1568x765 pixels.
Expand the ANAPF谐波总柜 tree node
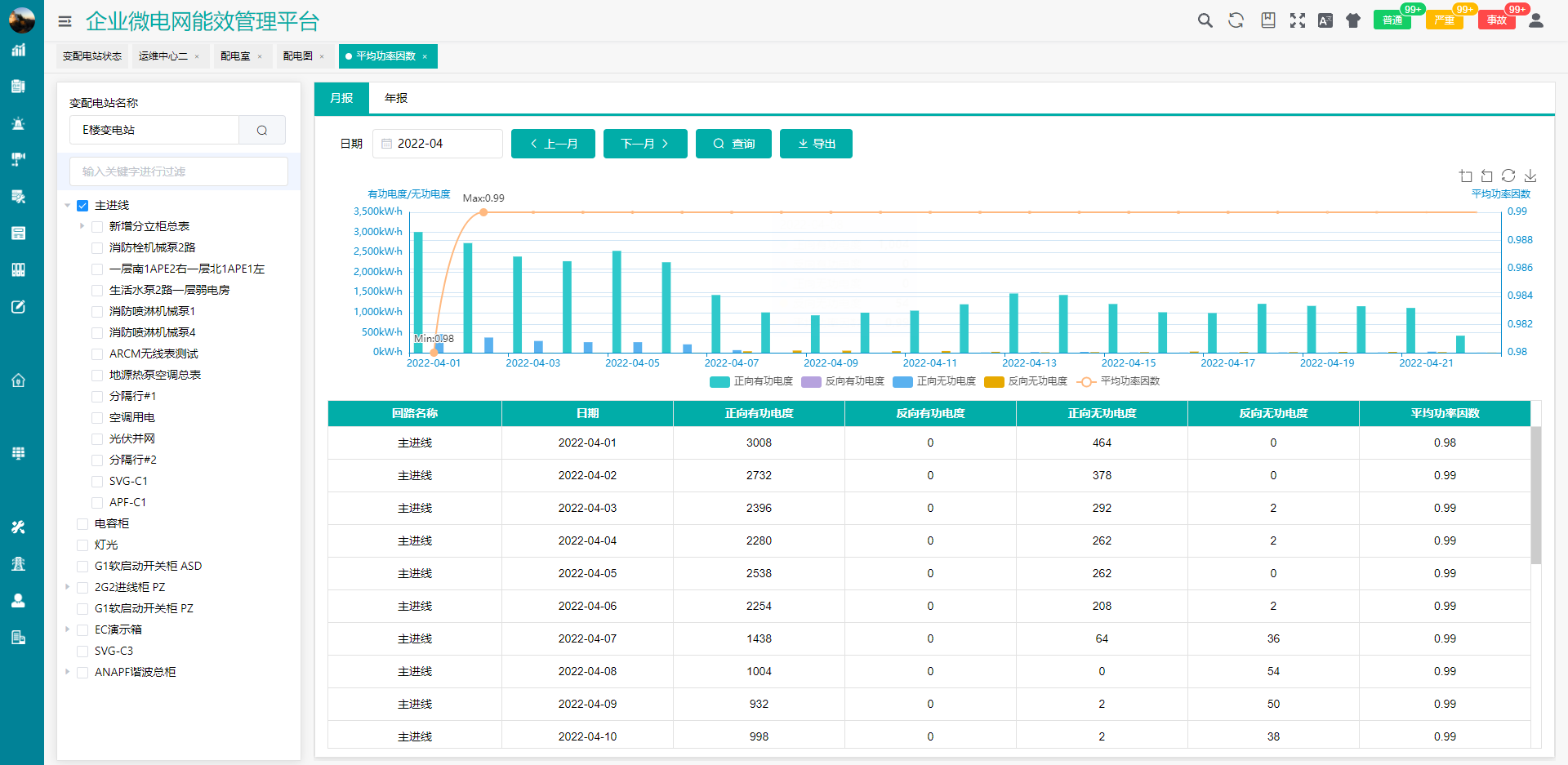(67, 672)
